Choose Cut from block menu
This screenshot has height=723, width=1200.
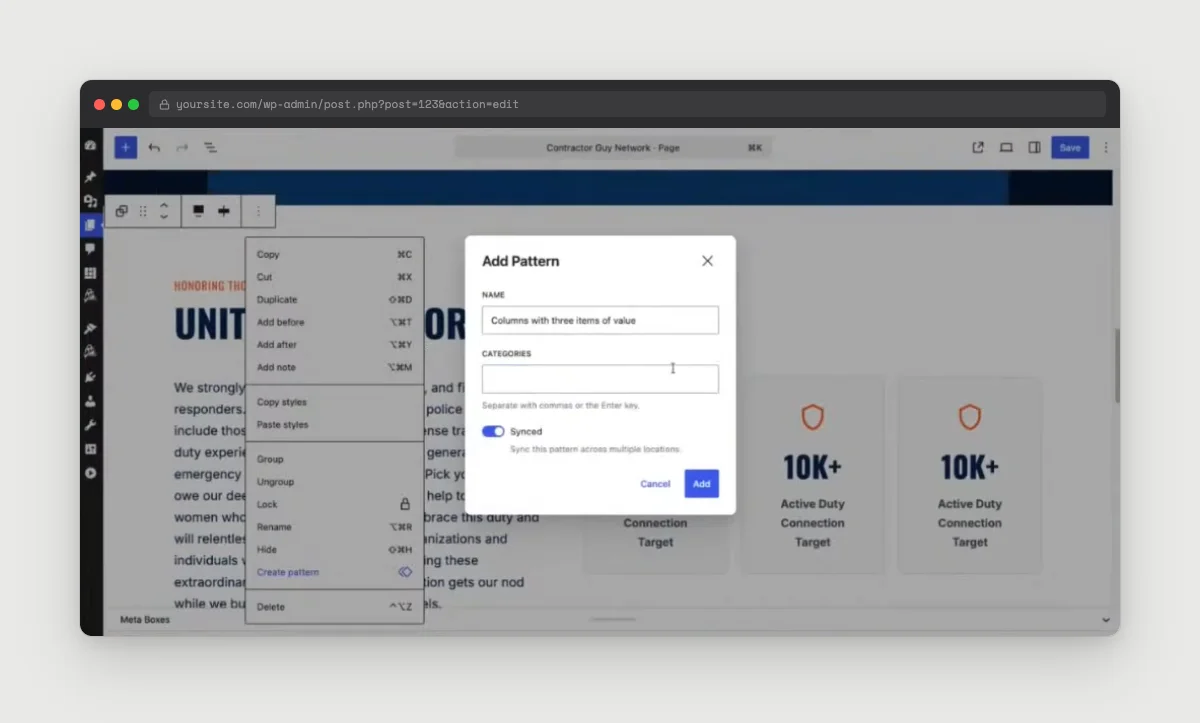coord(335,277)
